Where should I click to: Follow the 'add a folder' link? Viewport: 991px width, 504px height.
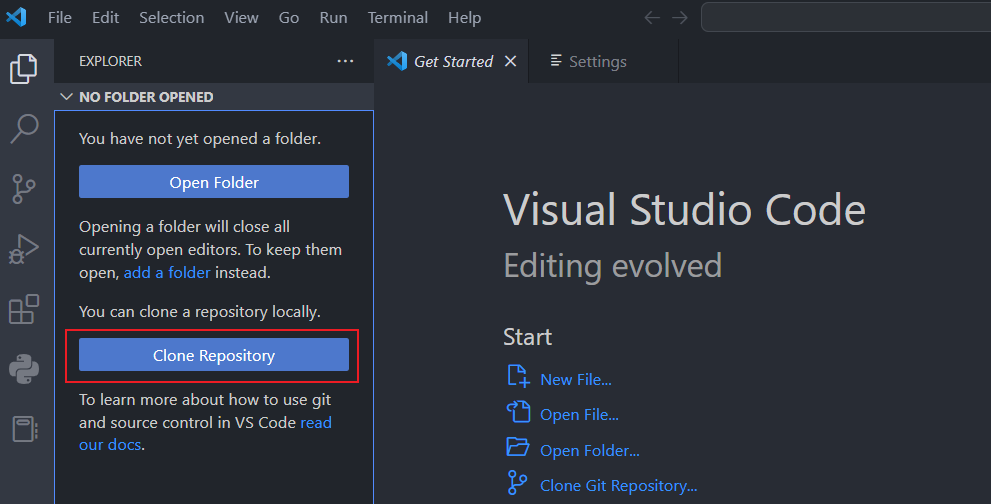167,273
